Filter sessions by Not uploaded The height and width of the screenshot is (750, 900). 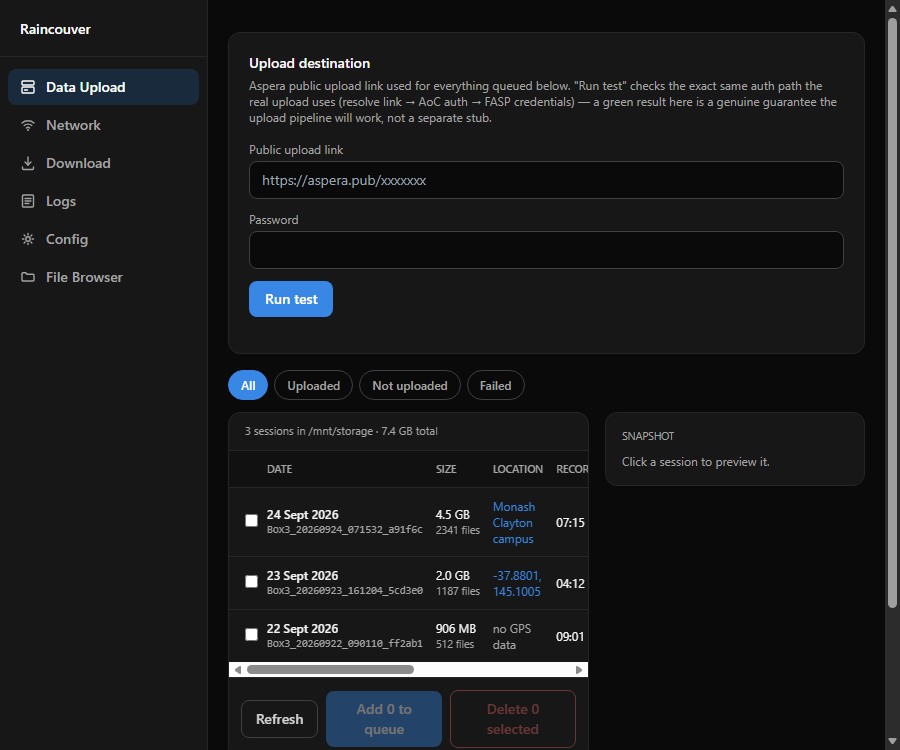click(x=410, y=385)
